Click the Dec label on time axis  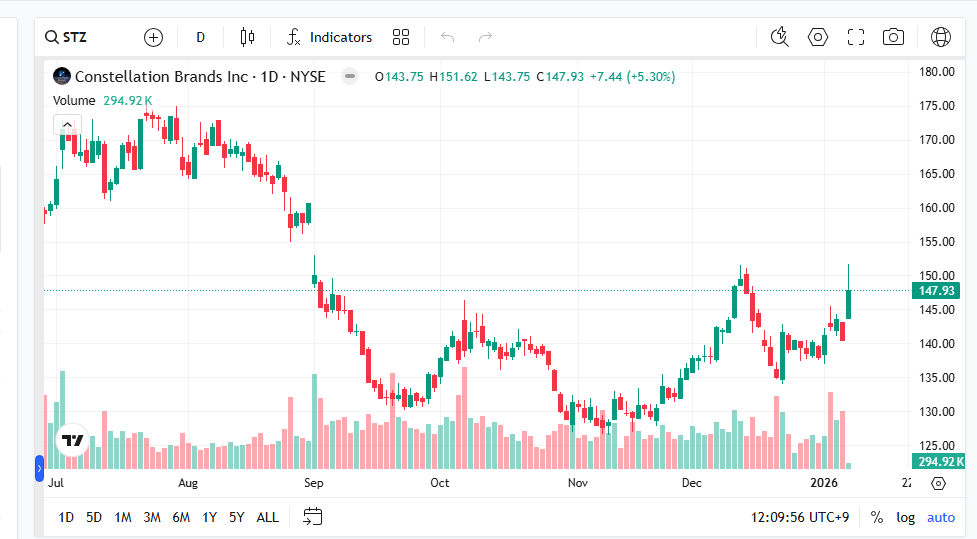pos(692,483)
